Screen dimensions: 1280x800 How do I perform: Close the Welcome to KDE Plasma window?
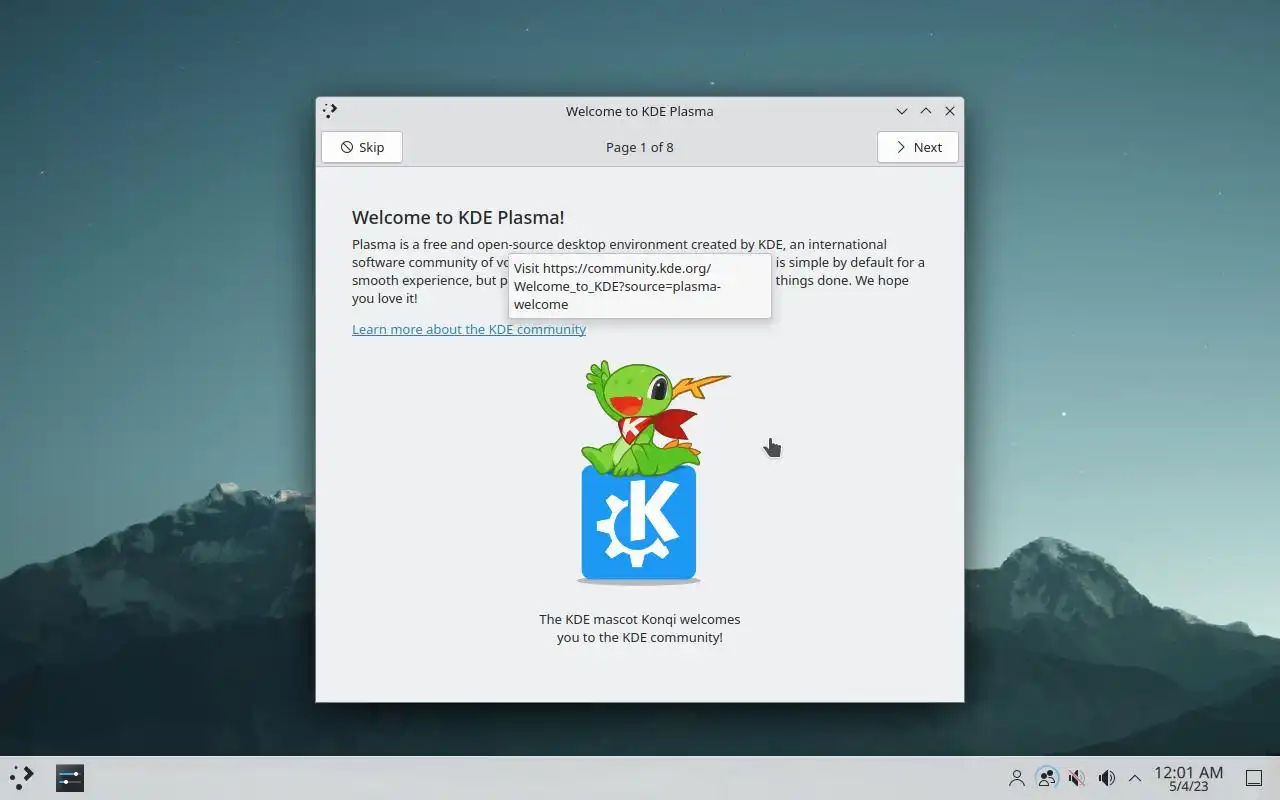pos(950,111)
